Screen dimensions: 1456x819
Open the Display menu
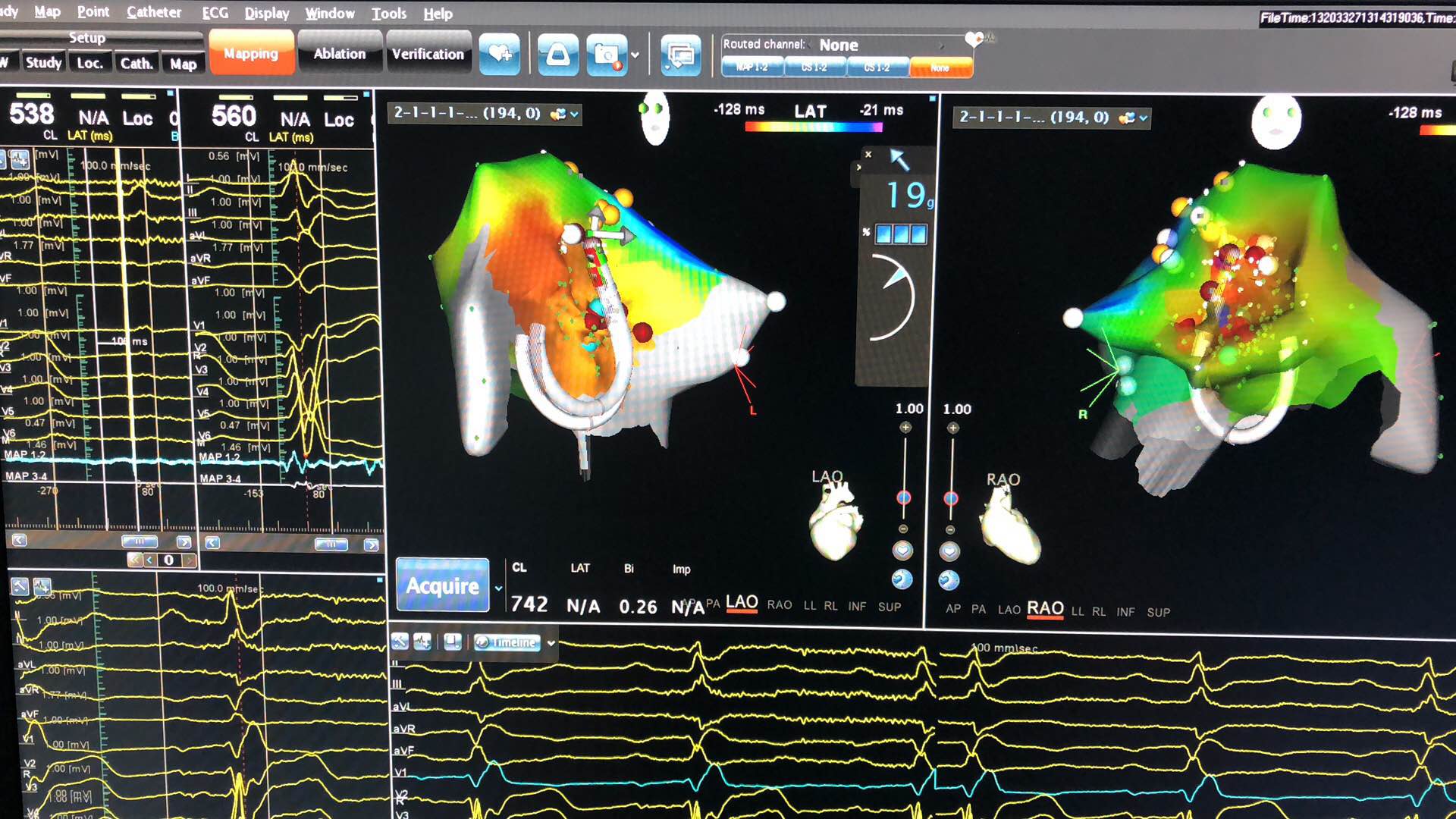[x=267, y=13]
